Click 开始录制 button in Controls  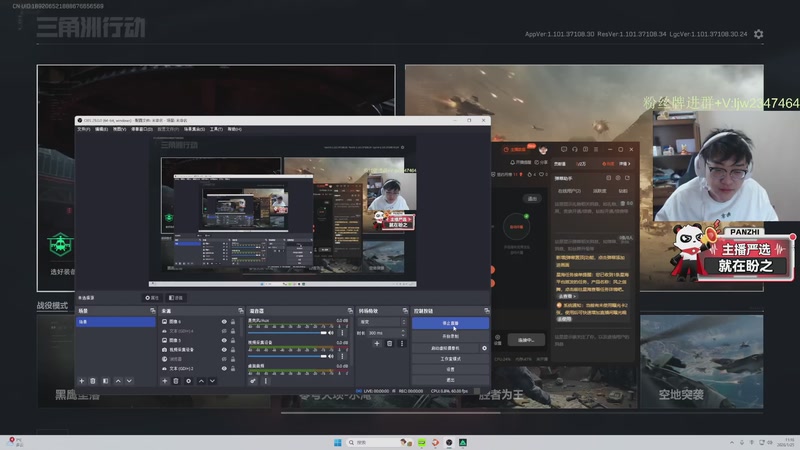click(x=451, y=336)
